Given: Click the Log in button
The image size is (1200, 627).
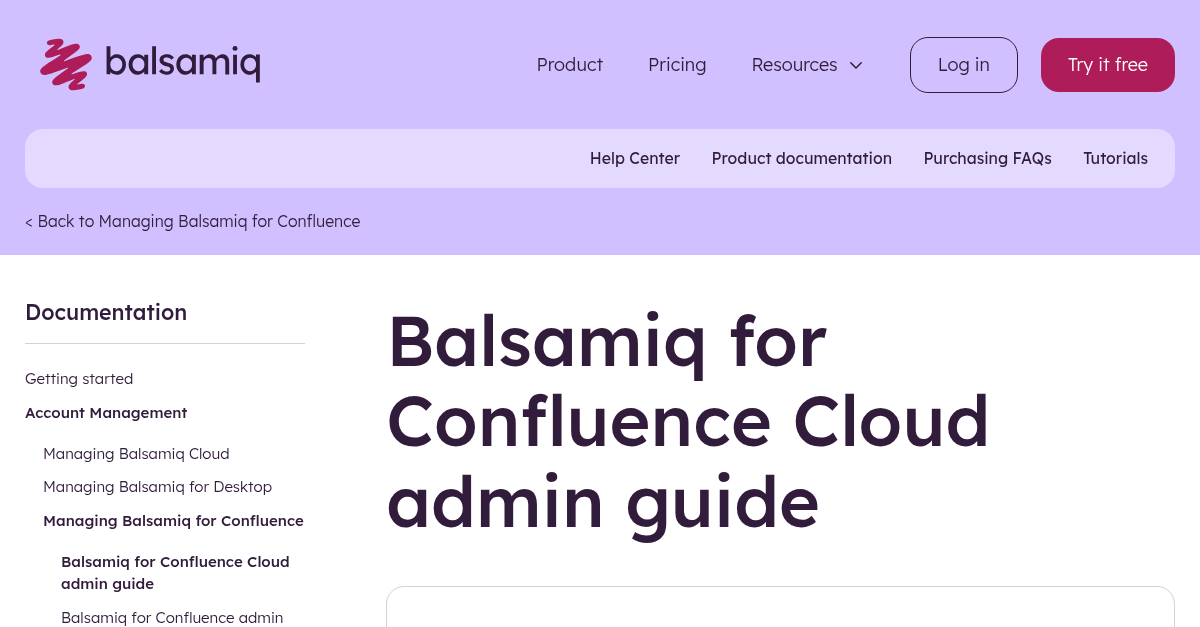Looking at the screenshot, I should [963, 65].
